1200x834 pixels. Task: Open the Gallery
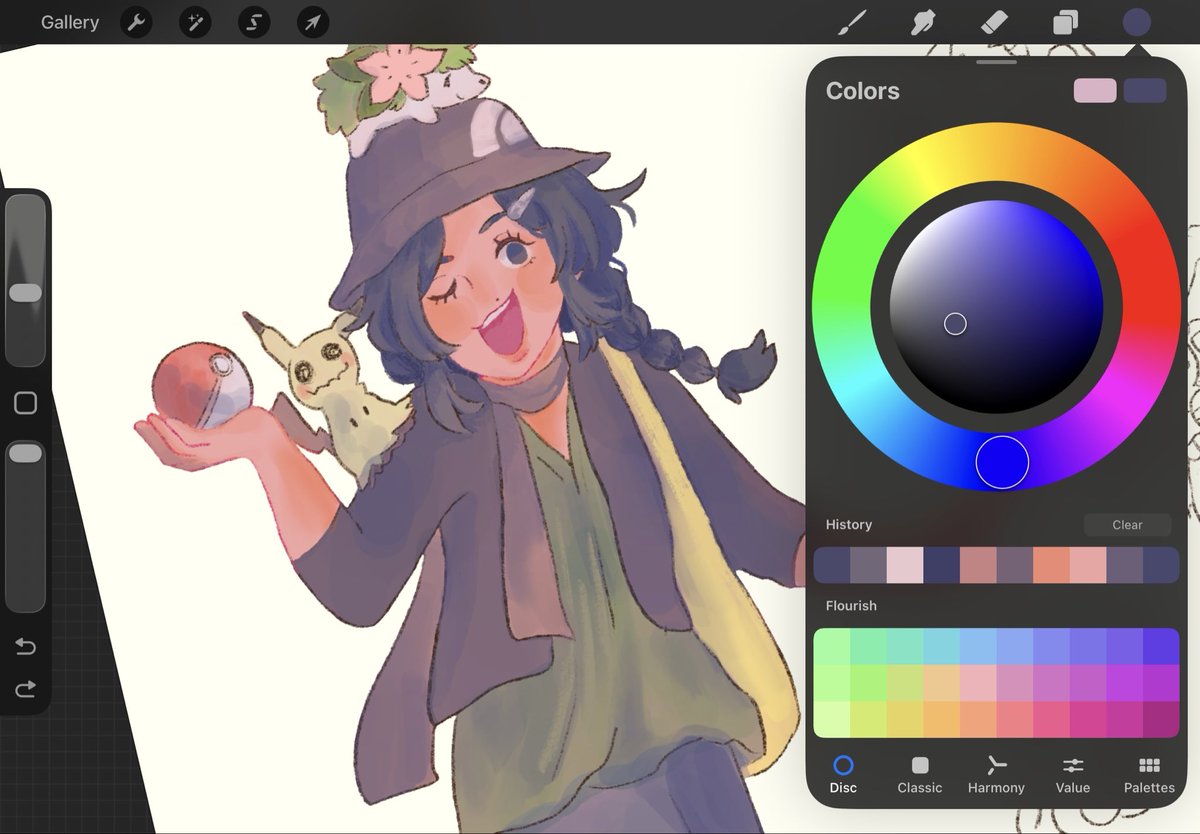tap(70, 22)
